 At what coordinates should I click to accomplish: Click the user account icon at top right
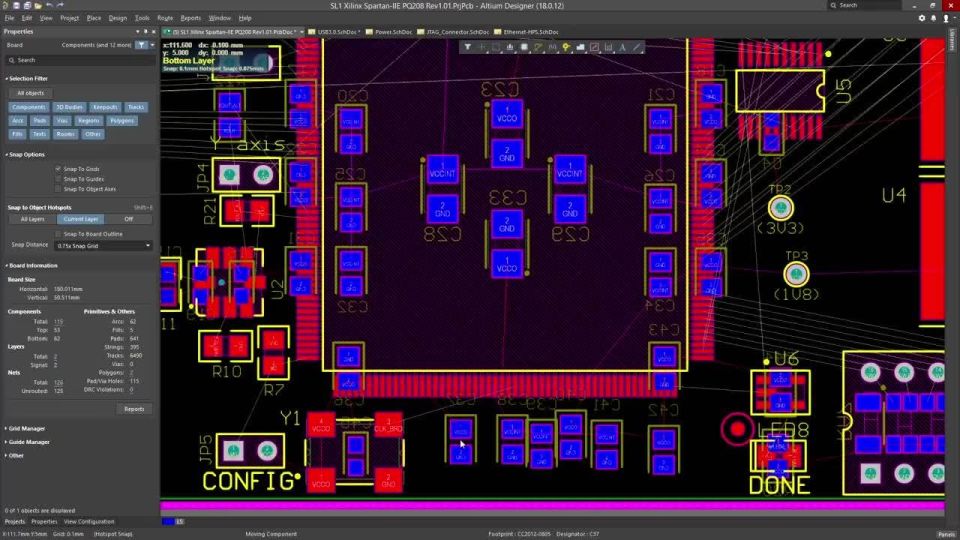(x=946, y=18)
